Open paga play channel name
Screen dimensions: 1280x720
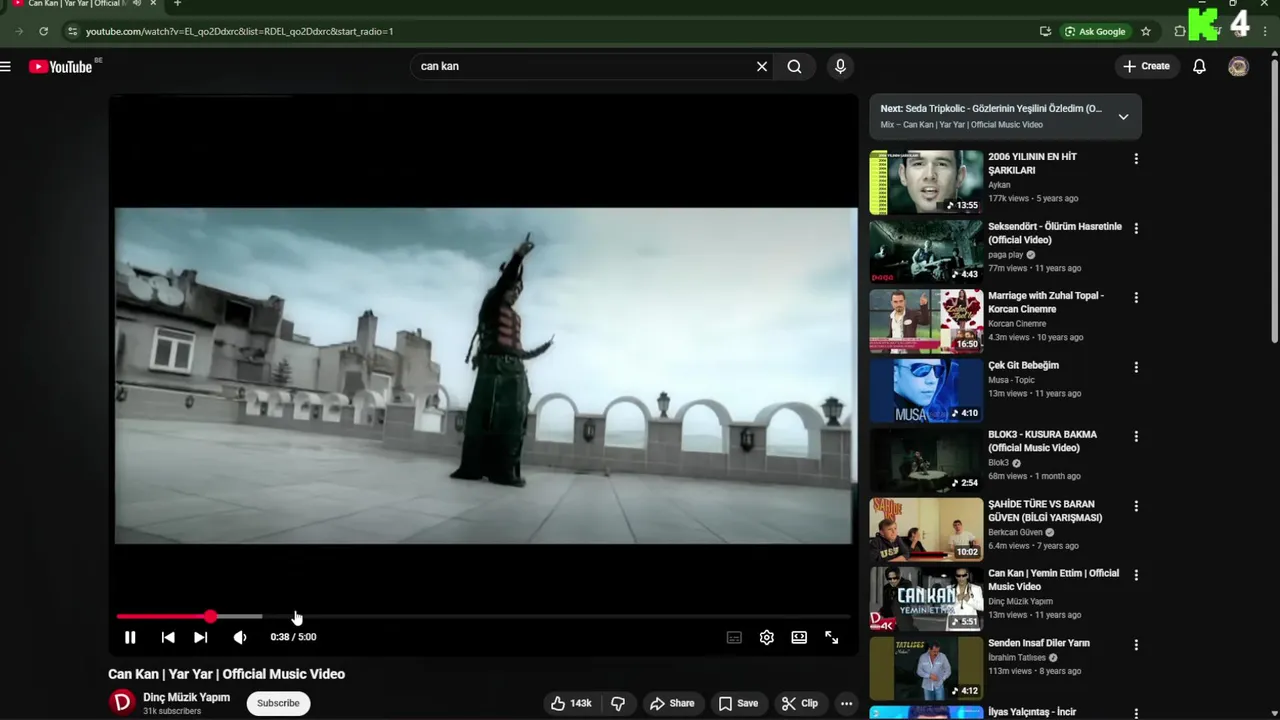click(1006, 255)
